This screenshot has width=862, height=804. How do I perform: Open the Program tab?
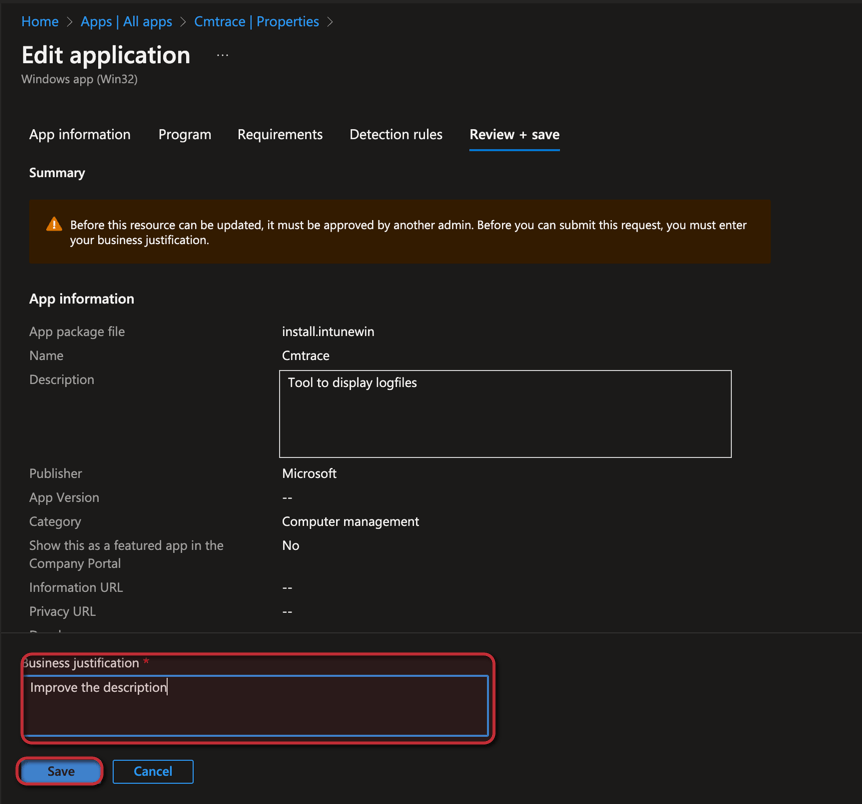[x=185, y=134]
